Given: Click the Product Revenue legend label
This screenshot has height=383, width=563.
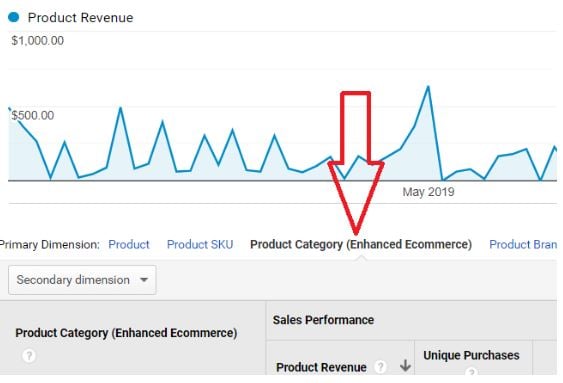Looking at the screenshot, I should 80,17.
